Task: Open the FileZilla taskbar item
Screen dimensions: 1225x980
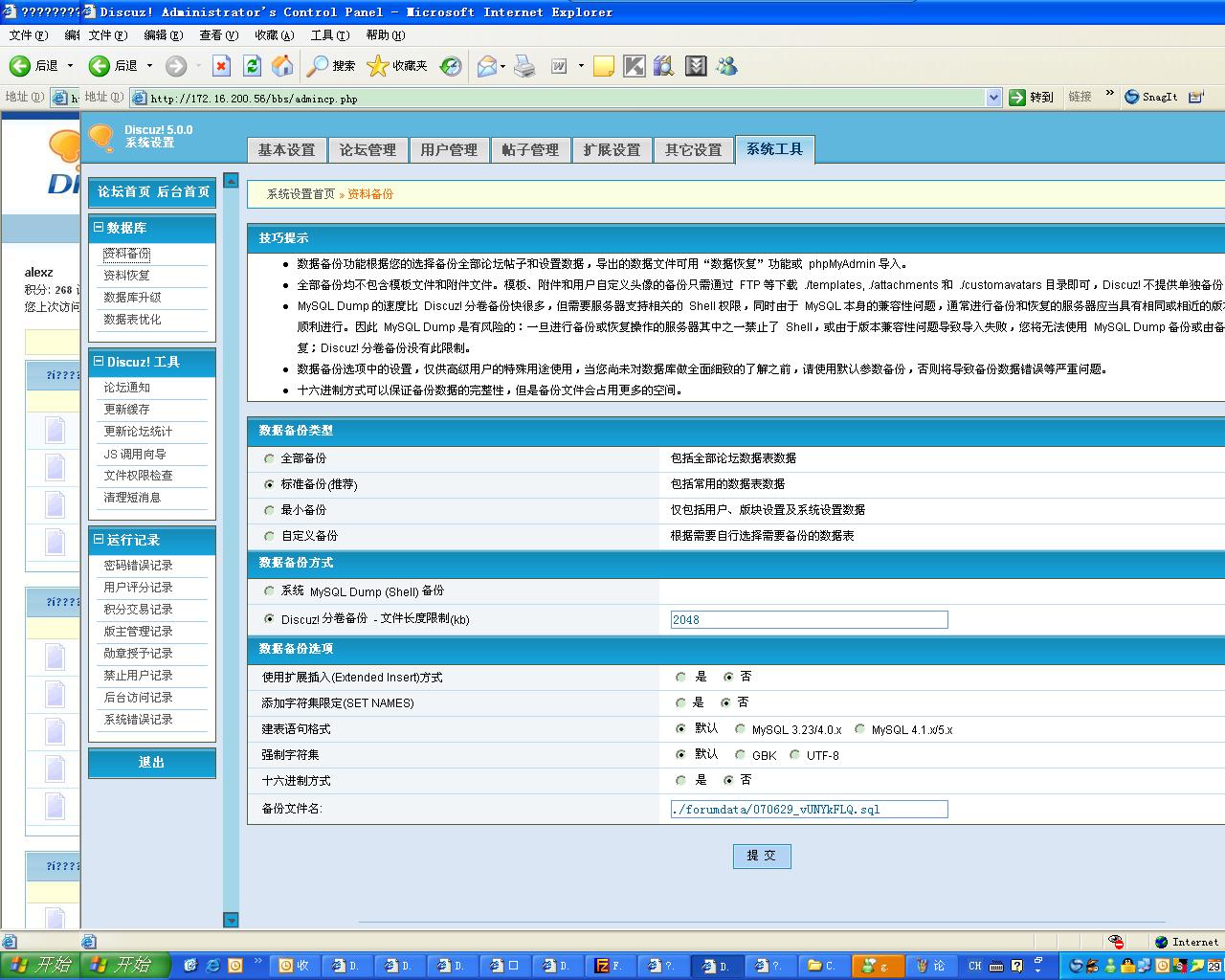Action: 609,966
